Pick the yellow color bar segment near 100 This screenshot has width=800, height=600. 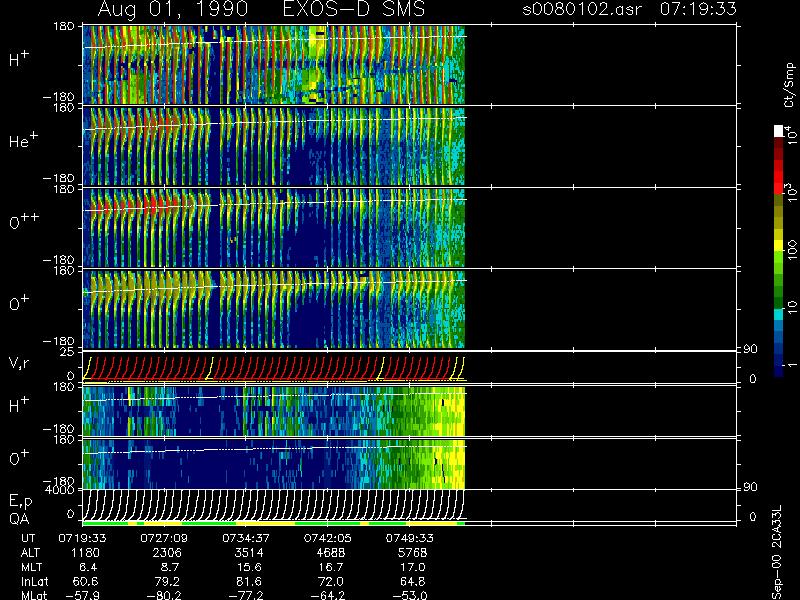pos(779,244)
